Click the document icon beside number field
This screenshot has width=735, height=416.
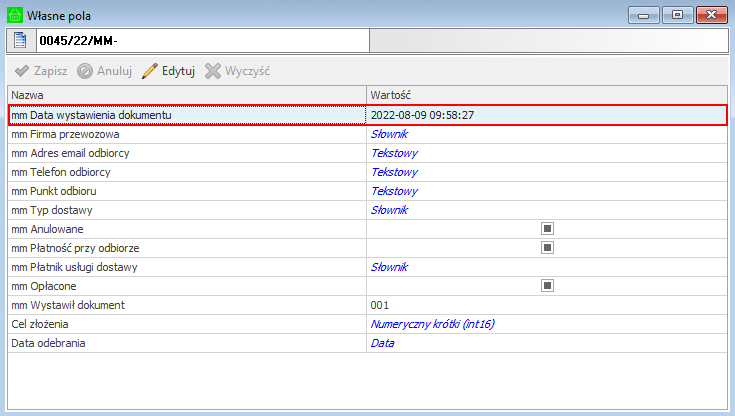[x=21, y=40]
